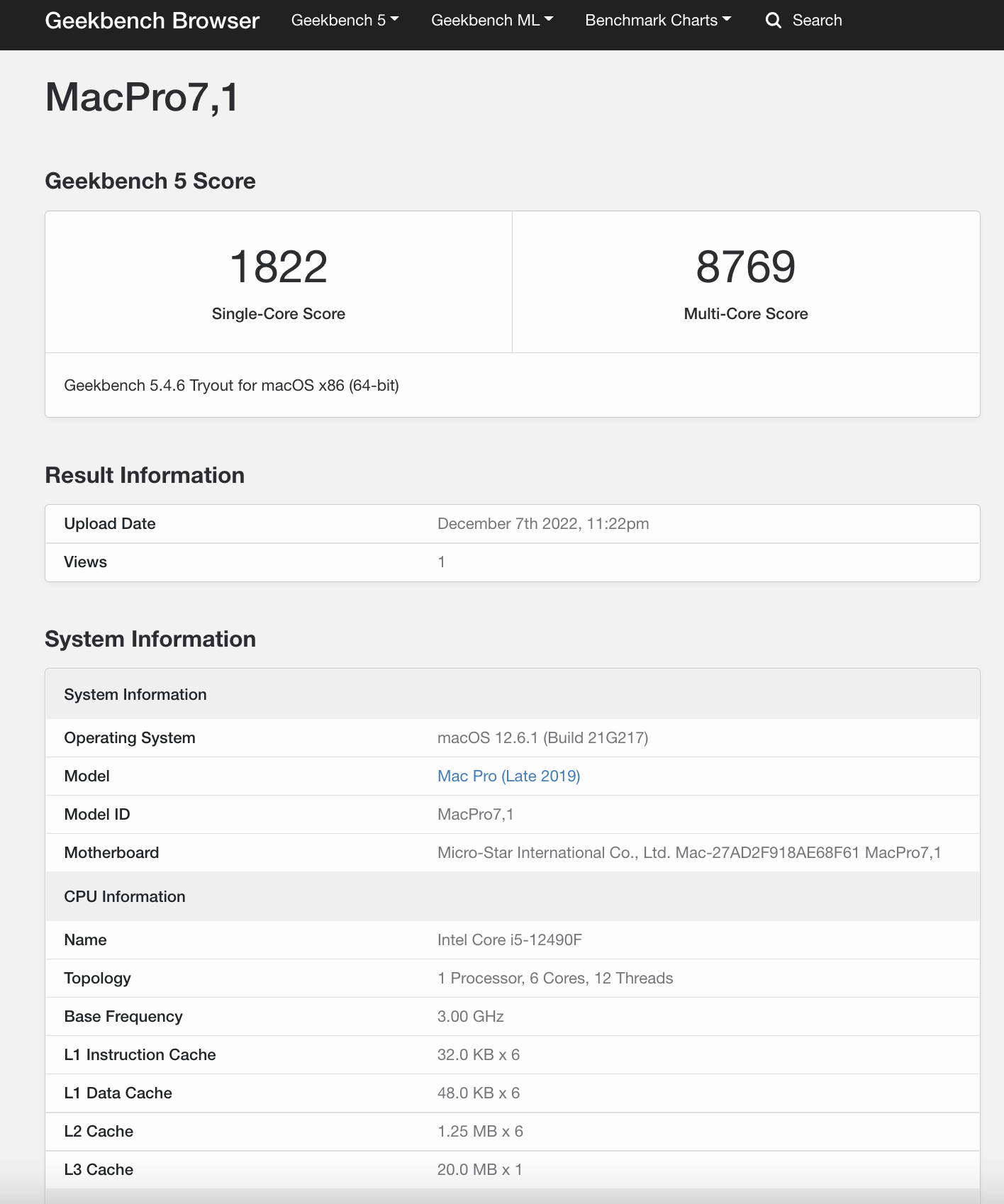Open the Benchmark Charts dropdown
The height and width of the screenshot is (1204, 1004).
658,21
